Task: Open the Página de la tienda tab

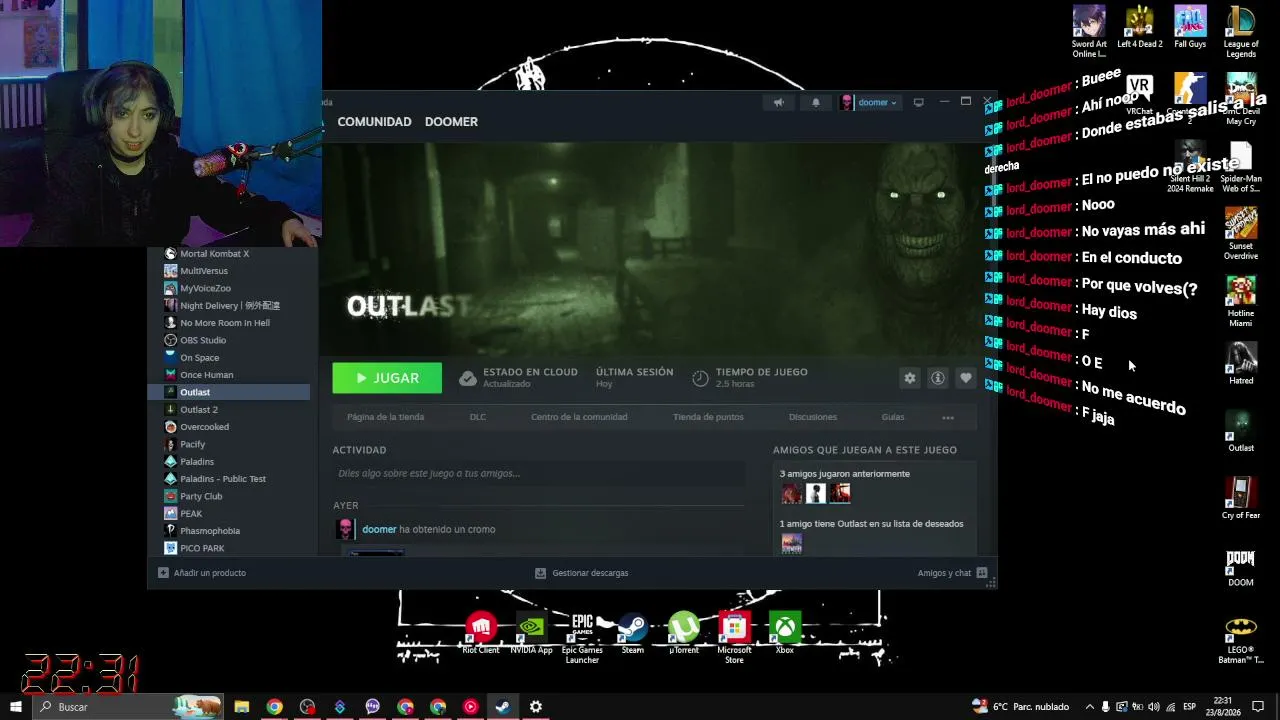Action: pyautogui.click(x=385, y=417)
